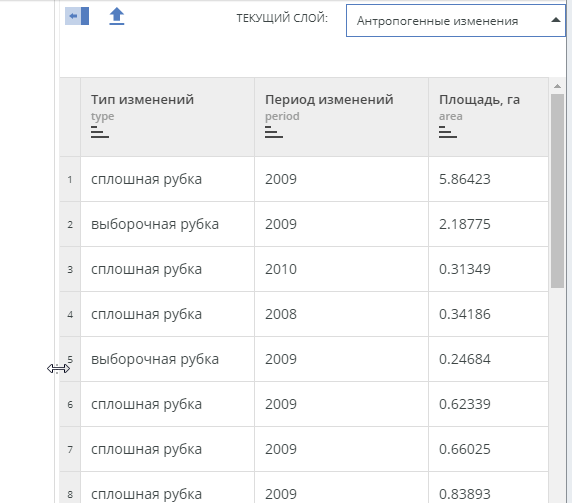Click area value 5.86423

(465, 179)
